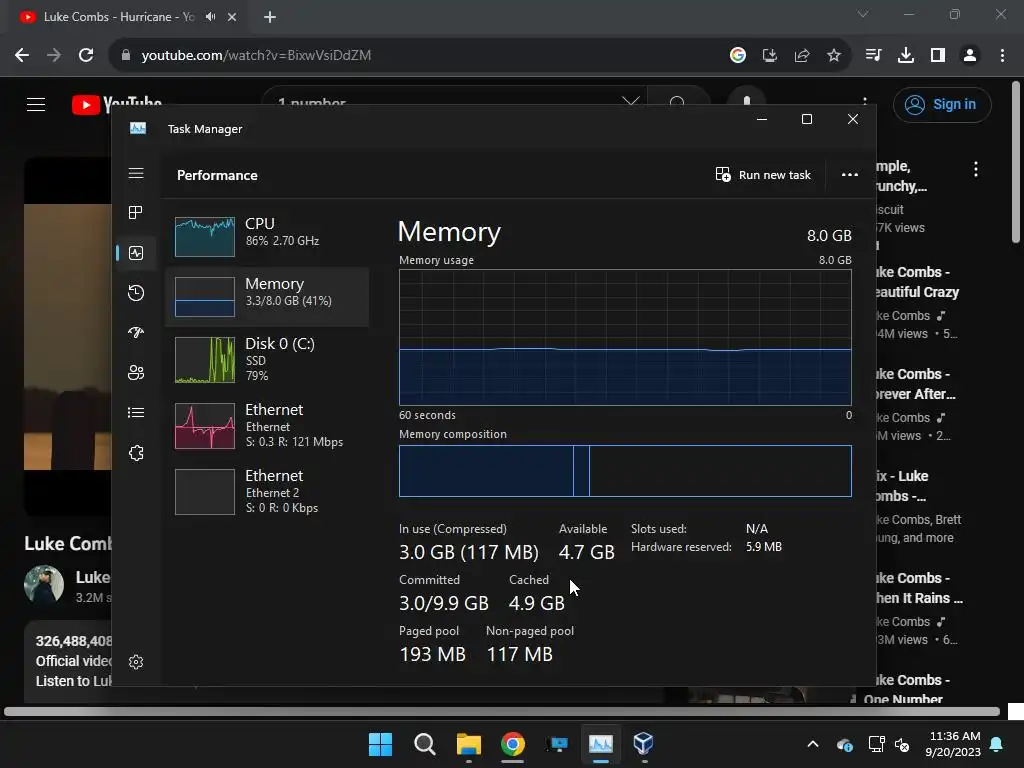Select the CPU performance graph item

point(266,236)
